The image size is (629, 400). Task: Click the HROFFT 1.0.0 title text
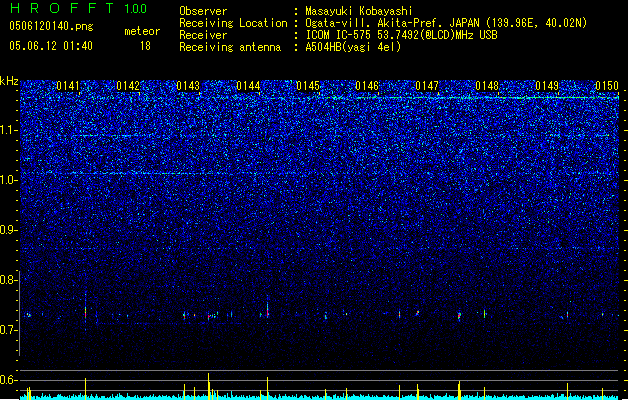79,8
